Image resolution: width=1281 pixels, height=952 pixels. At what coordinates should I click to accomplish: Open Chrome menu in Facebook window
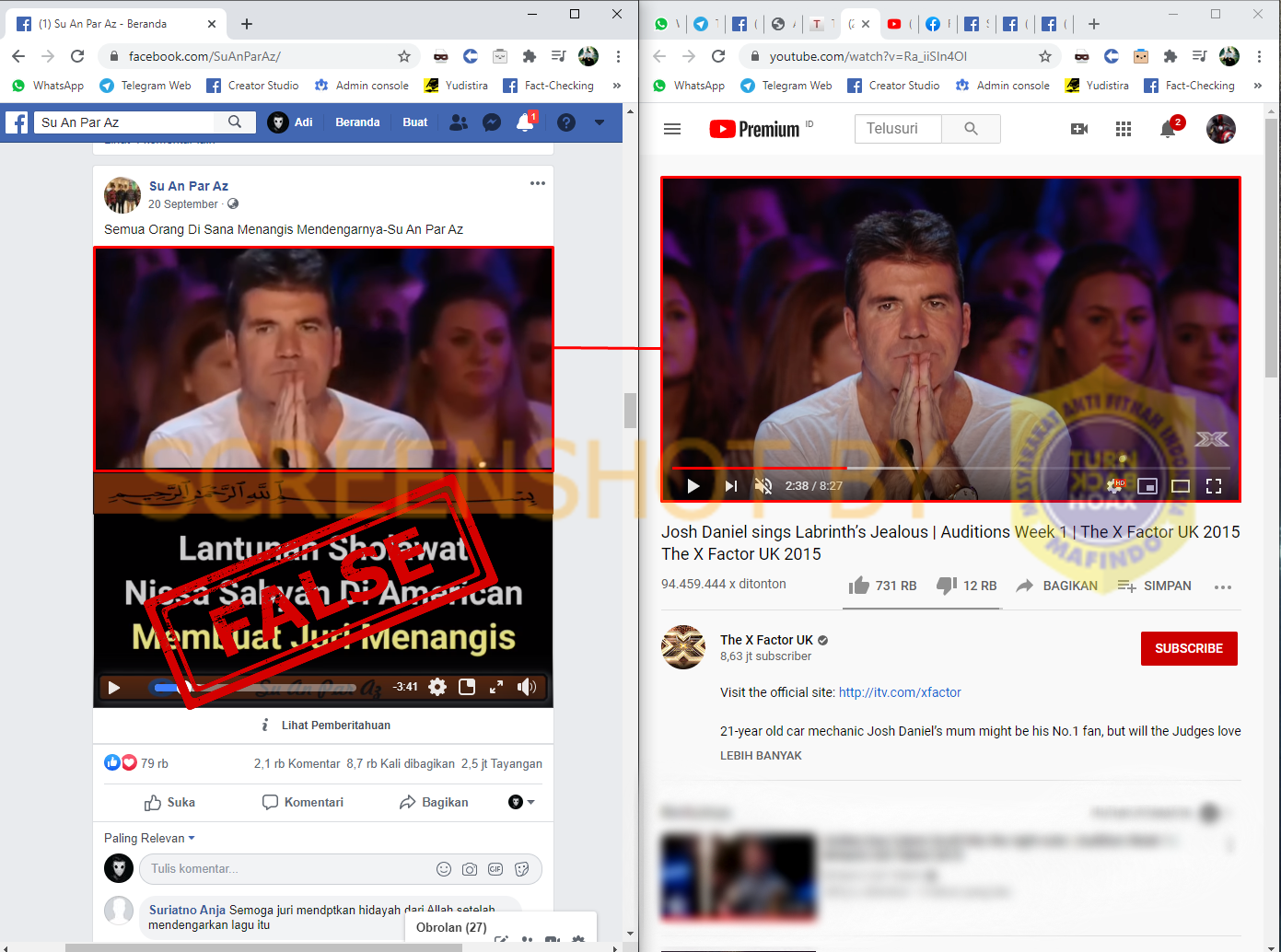[x=618, y=56]
